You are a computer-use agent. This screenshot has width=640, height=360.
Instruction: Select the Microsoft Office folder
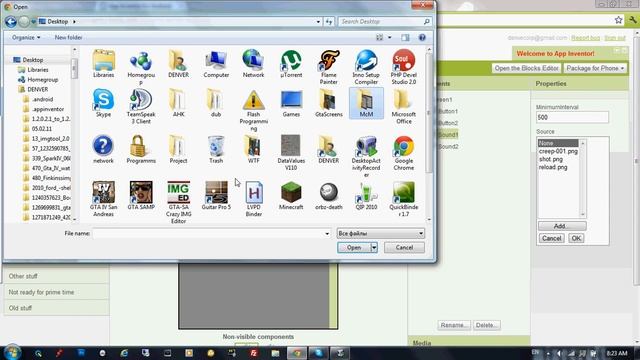[x=404, y=107]
